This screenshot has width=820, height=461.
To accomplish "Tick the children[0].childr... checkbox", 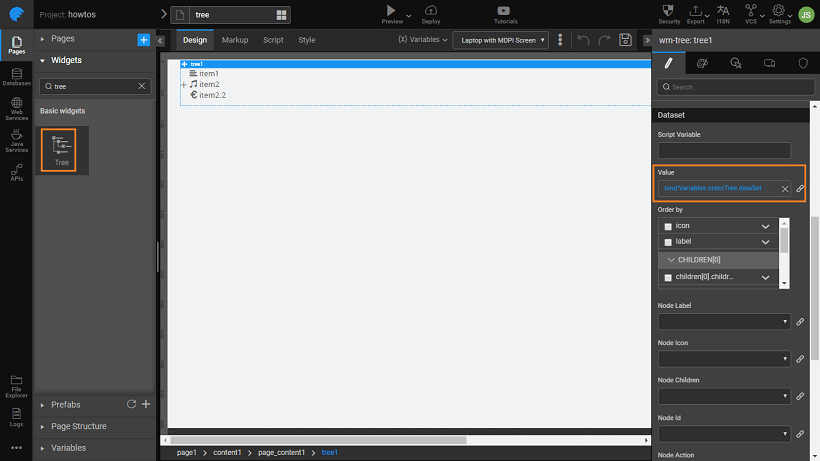I will [668, 277].
